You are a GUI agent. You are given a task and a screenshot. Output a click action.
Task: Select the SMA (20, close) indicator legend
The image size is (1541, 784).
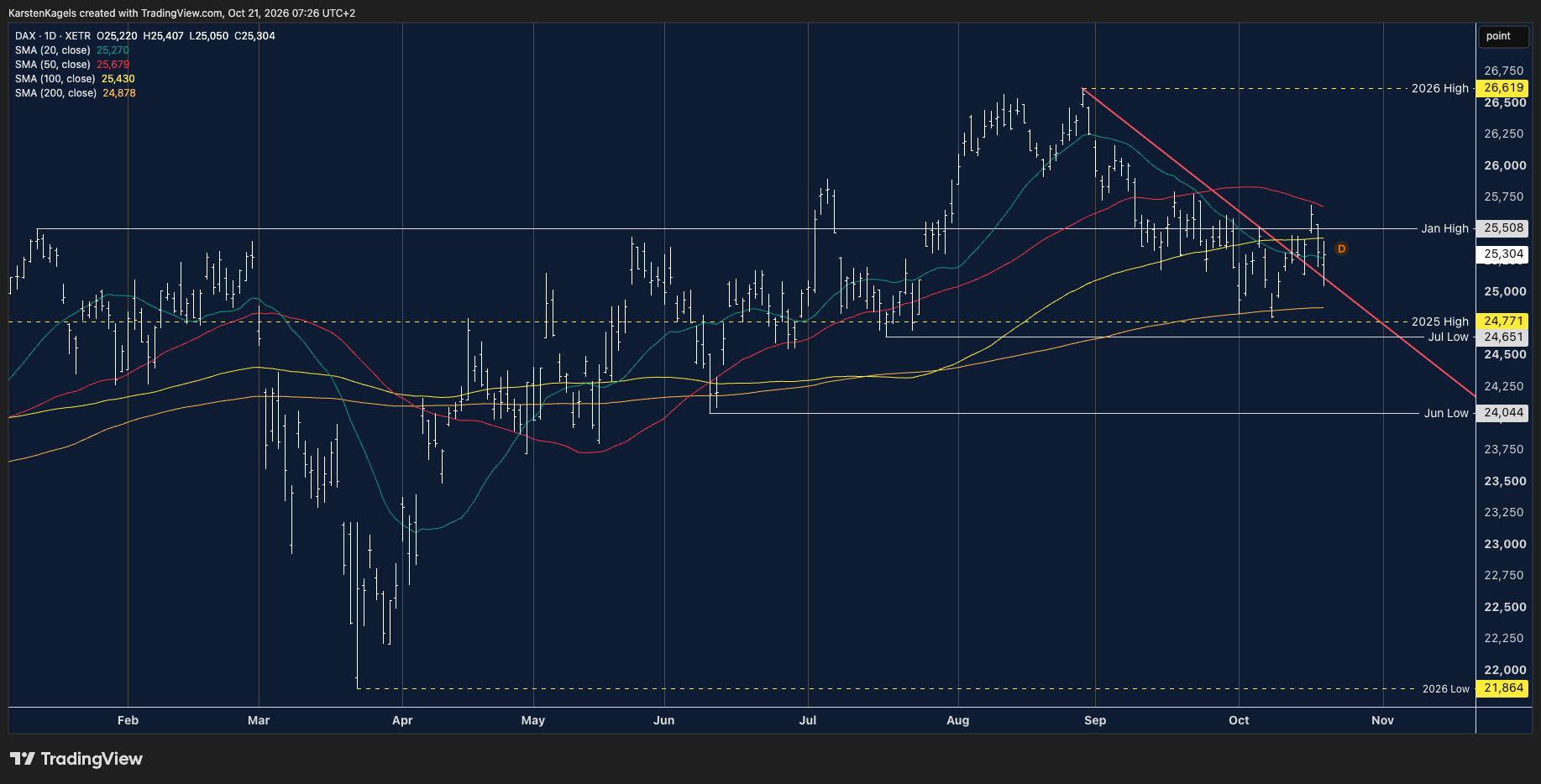coord(53,50)
